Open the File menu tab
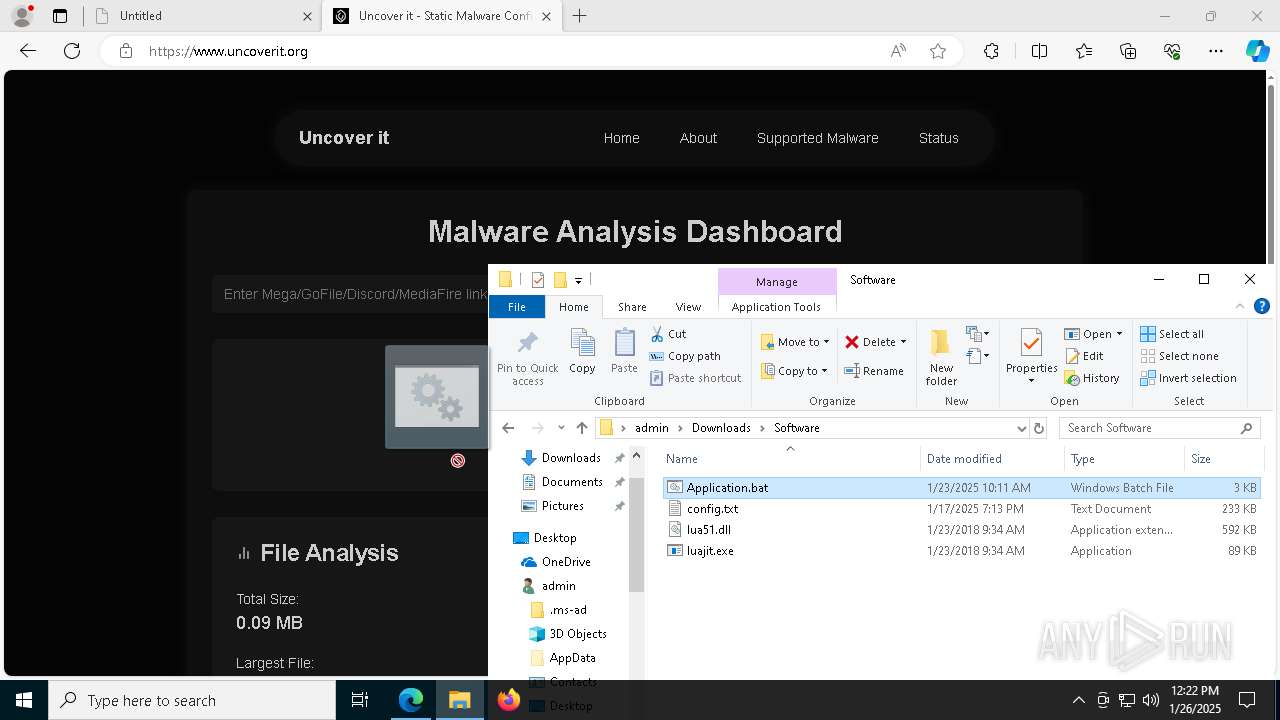The width and height of the screenshot is (1280, 720). pyautogui.click(x=516, y=307)
